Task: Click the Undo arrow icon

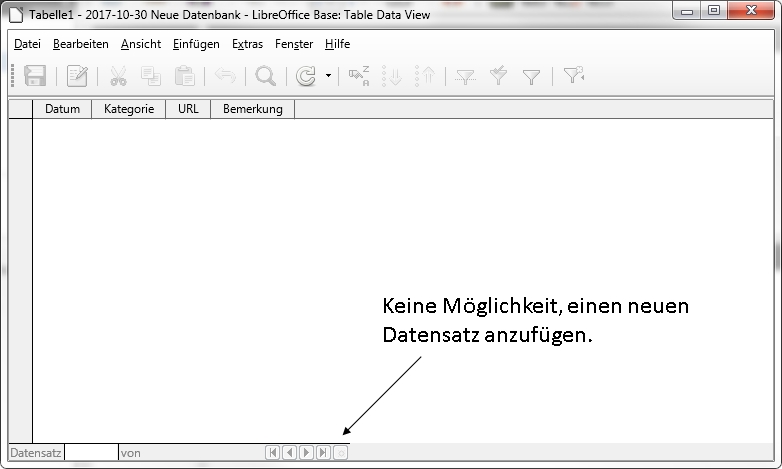Action: [225, 76]
